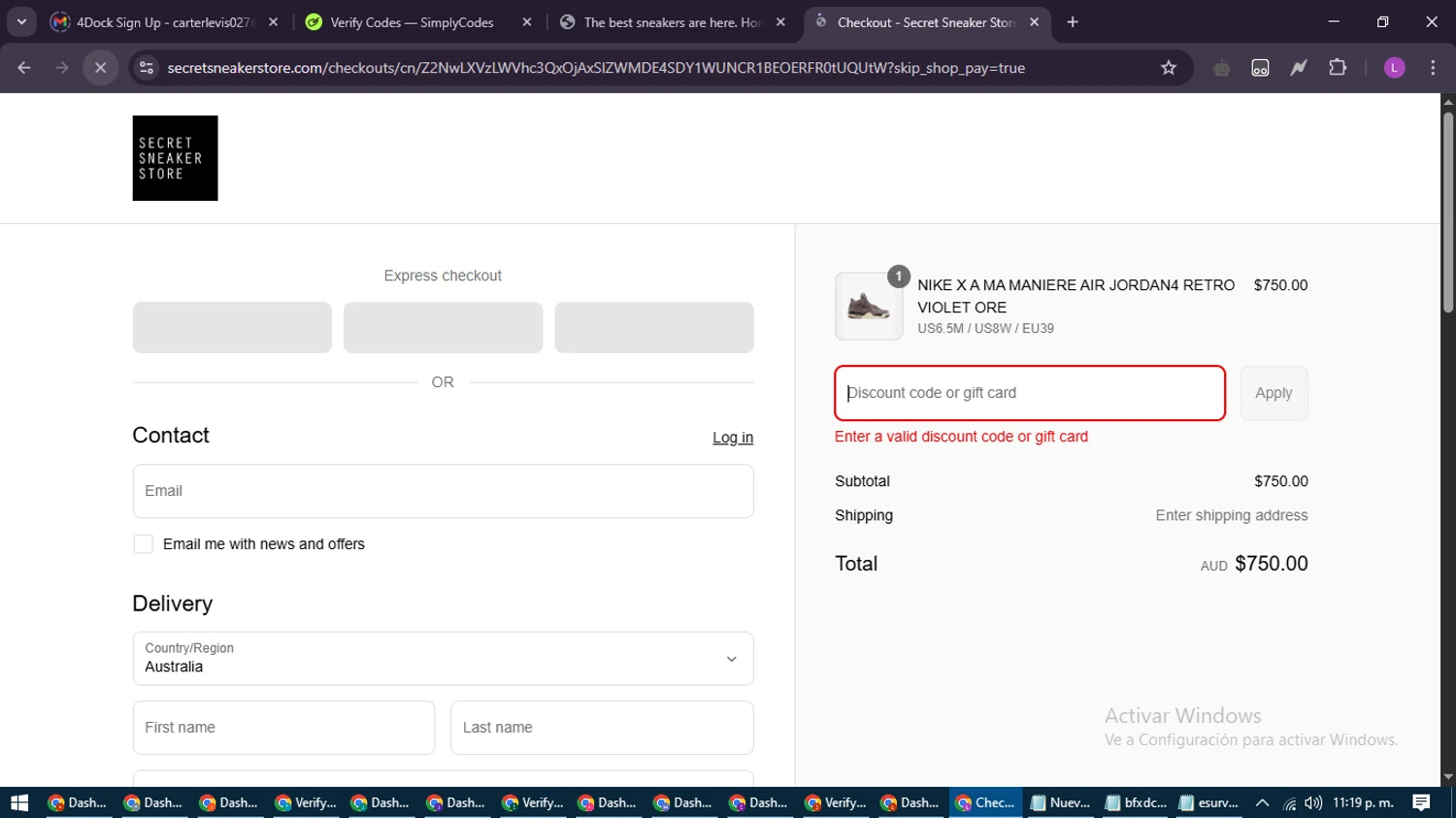Open the network tray icon
The height and width of the screenshot is (818, 1456).
1289,802
